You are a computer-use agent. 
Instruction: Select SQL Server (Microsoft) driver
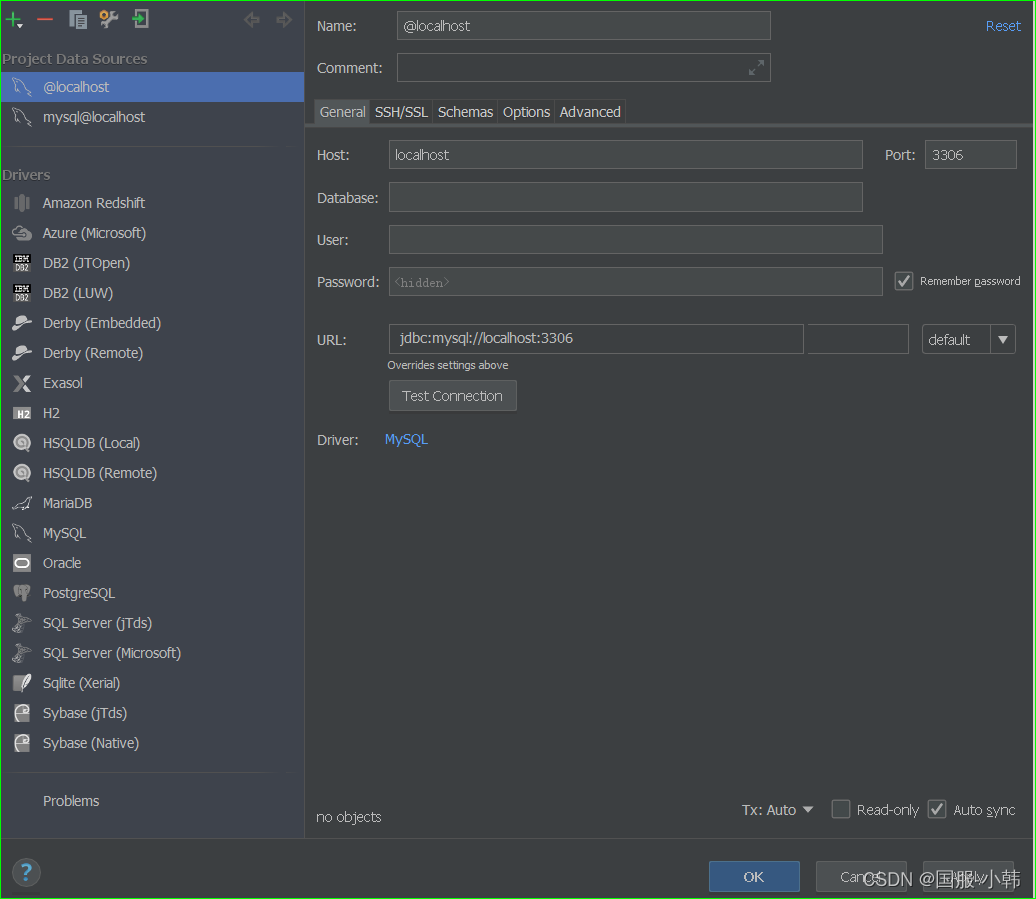153,653
